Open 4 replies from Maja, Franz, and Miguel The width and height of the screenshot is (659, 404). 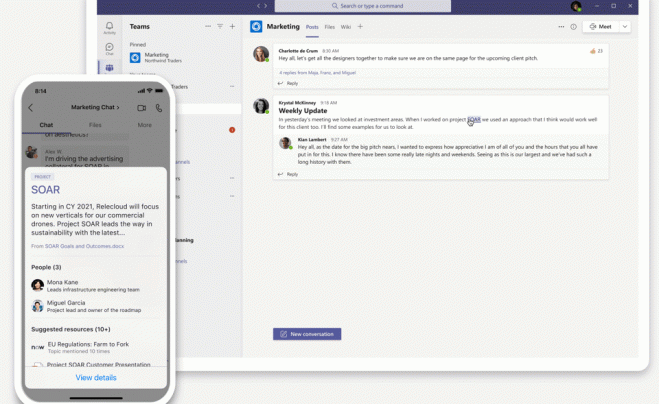click(317, 73)
